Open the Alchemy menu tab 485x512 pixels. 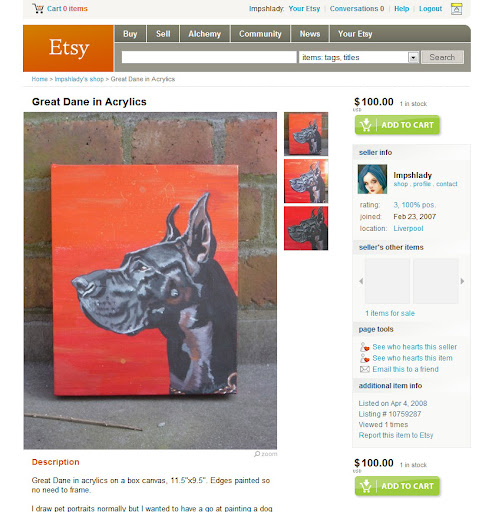point(204,34)
